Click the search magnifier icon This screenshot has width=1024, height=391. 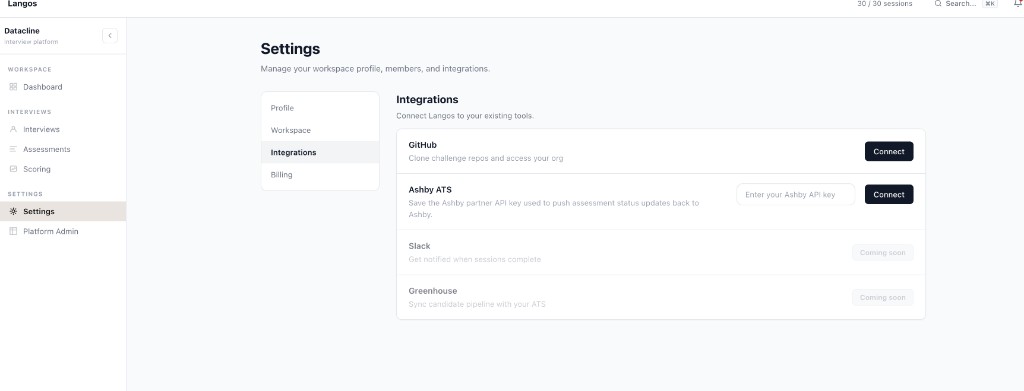(938, 3)
